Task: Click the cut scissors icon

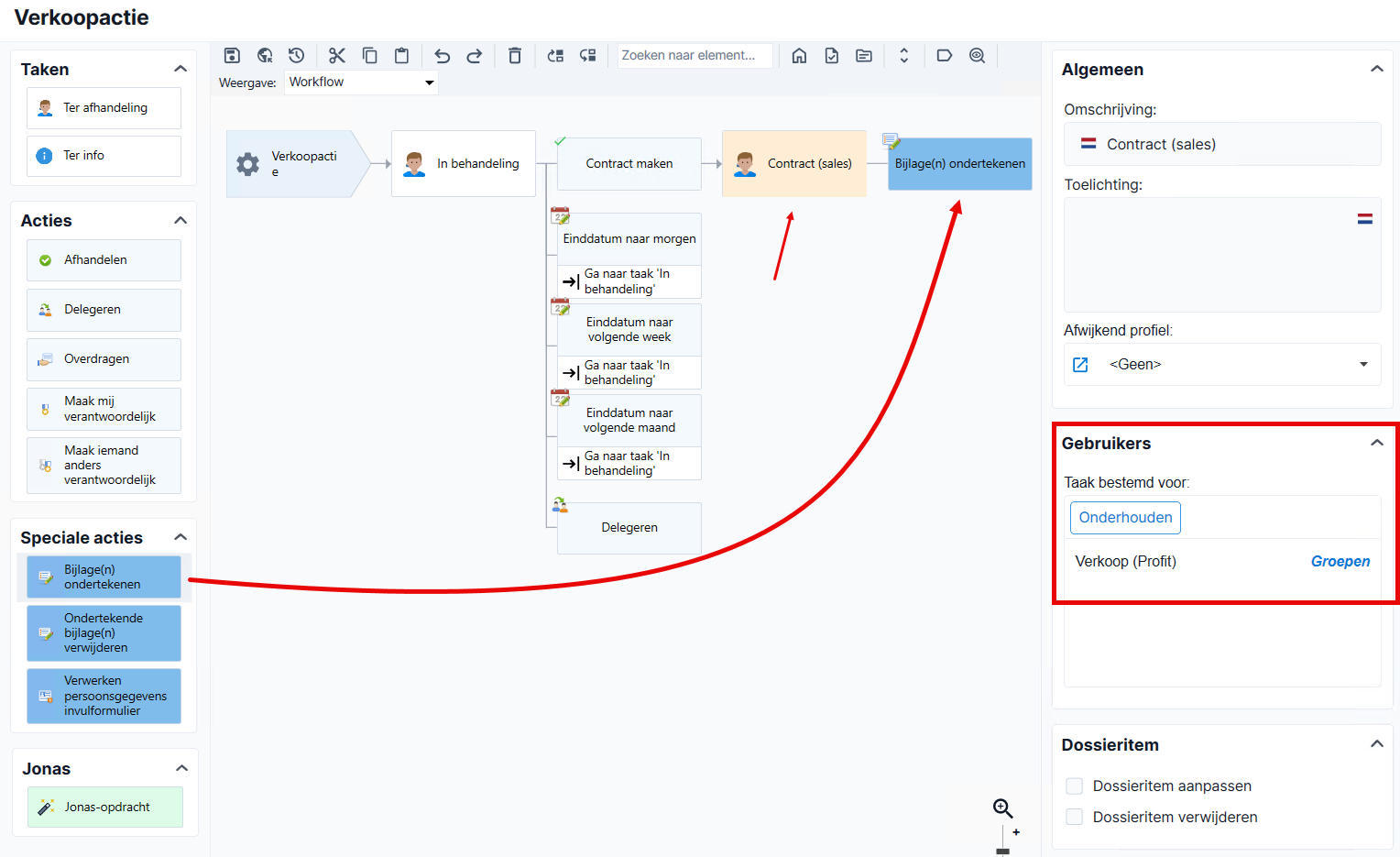Action: (x=337, y=56)
